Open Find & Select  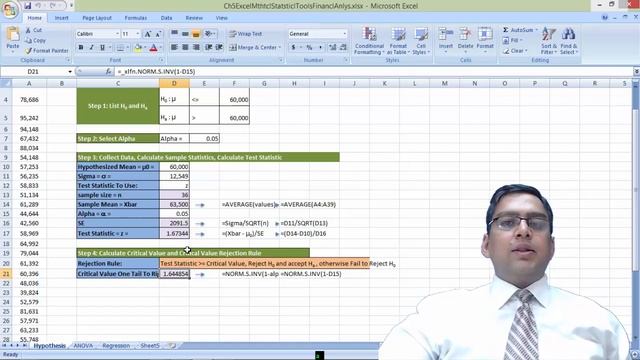coord(569,41)
